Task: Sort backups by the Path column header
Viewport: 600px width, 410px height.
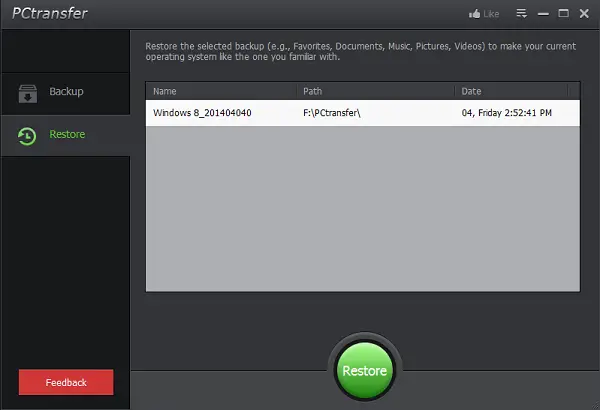Action: [x=376, y=91]
